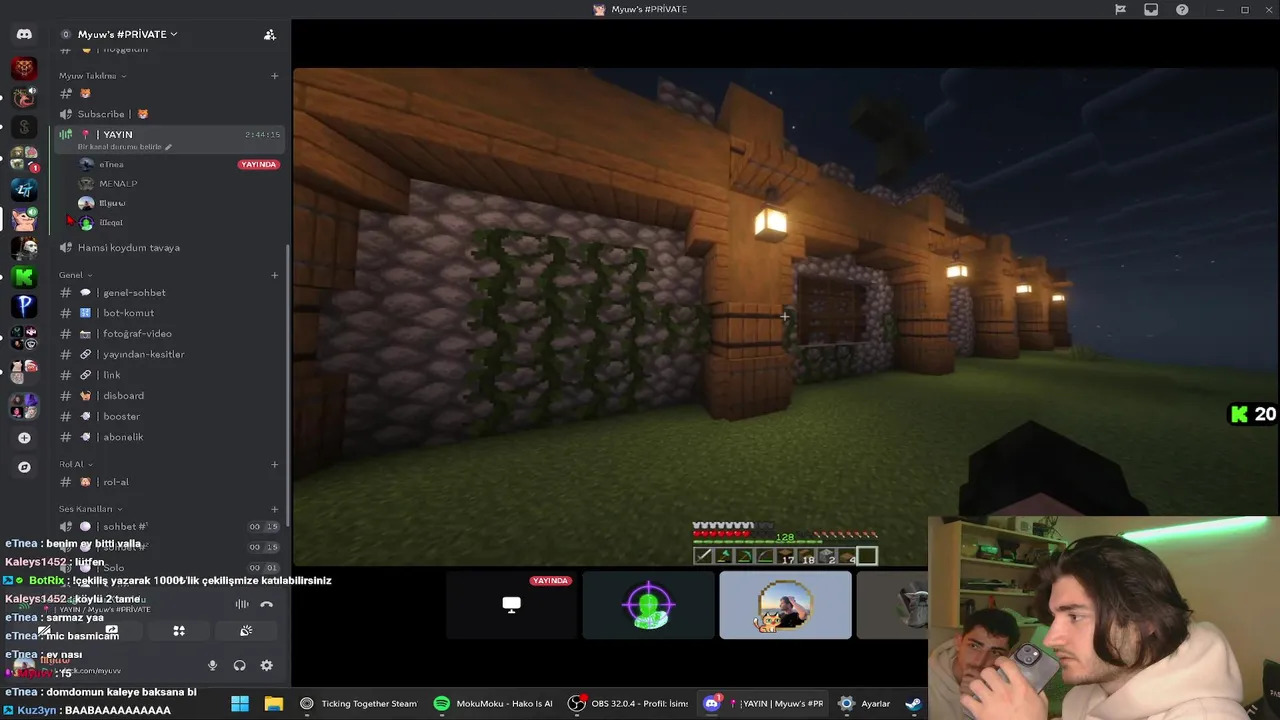Open Discord inbox icon in title bar
The height and width of the screenshot is (720, 1280).
pyautogui.click(x=1151, y=9)
